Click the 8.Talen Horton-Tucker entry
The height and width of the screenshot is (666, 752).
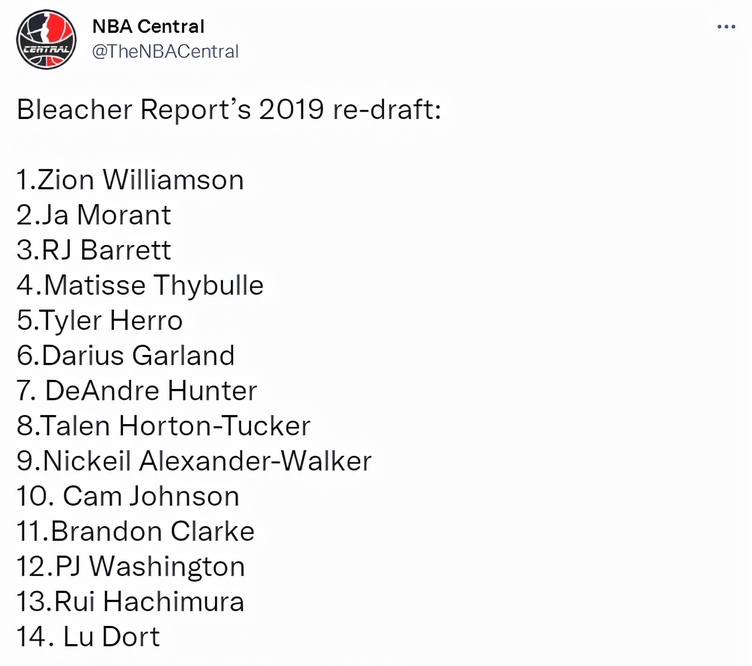(x=164, y=426)
